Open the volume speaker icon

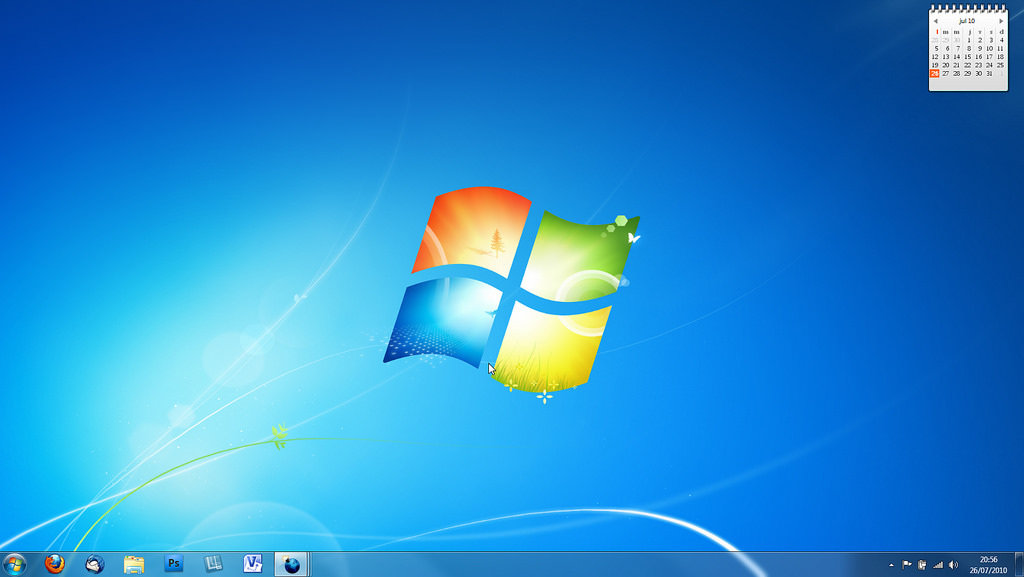953,565
